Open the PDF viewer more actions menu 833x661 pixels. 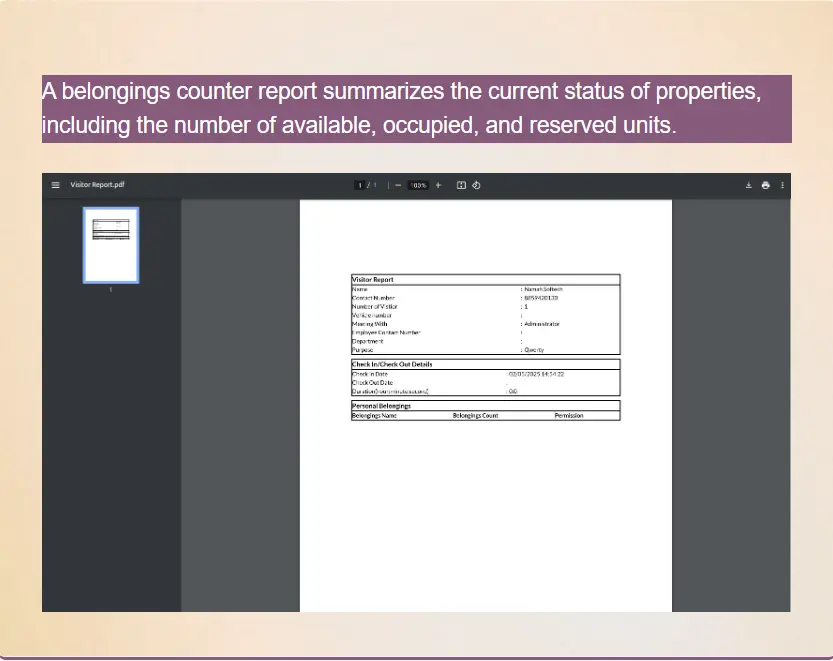click(x=782, y=185)
